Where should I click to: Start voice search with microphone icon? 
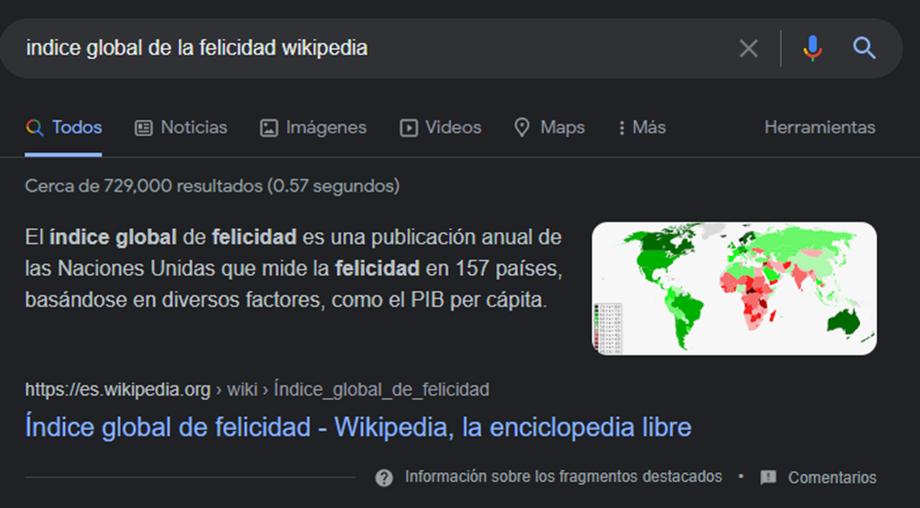point(813,48)
